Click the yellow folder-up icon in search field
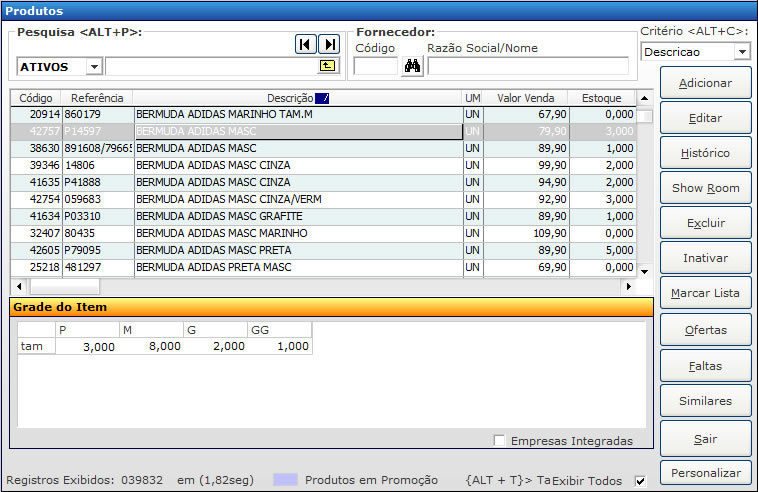 pyautogui.click(x=328, y=66)
